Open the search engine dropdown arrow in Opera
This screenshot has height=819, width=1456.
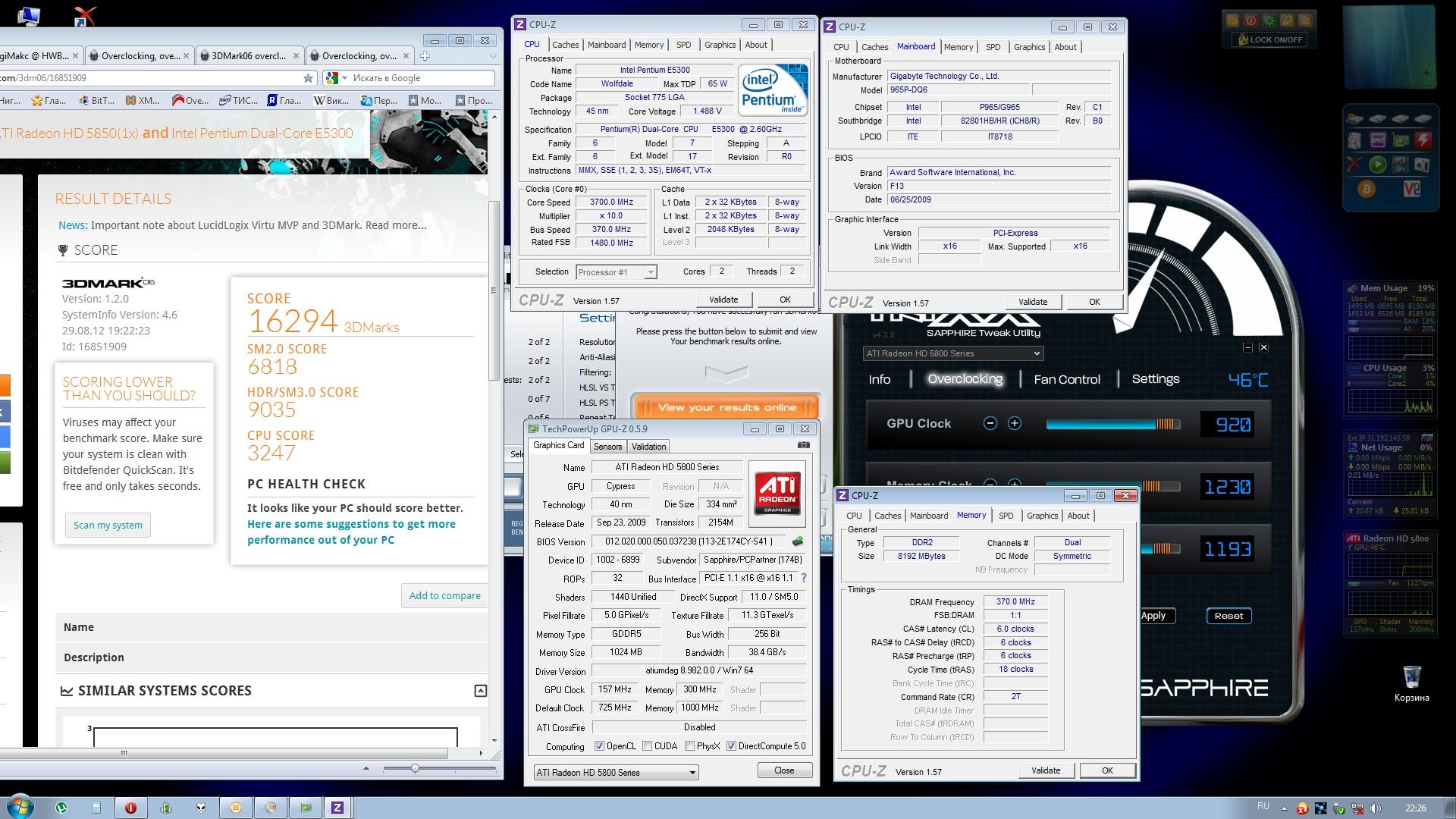[x=344, y=78]
